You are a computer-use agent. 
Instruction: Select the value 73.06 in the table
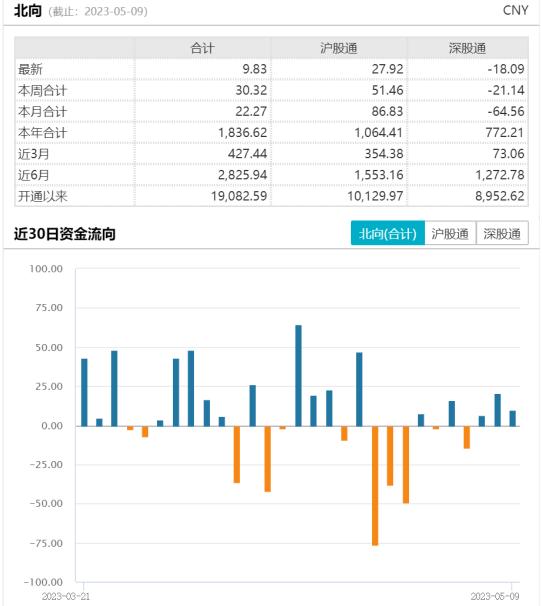508,154
